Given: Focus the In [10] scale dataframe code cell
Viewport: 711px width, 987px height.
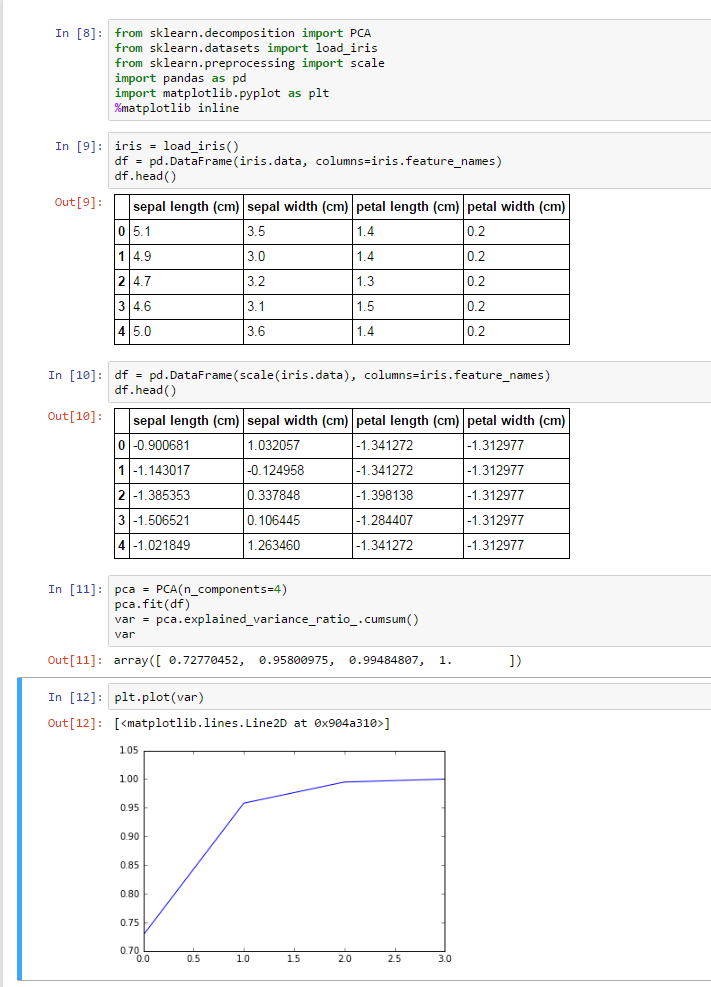Looking at the screenshot, I should 410,382.
